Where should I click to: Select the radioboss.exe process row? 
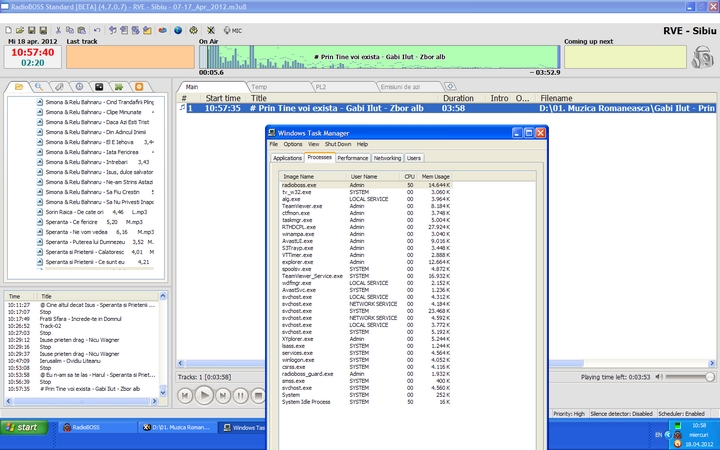click(366, 185)
